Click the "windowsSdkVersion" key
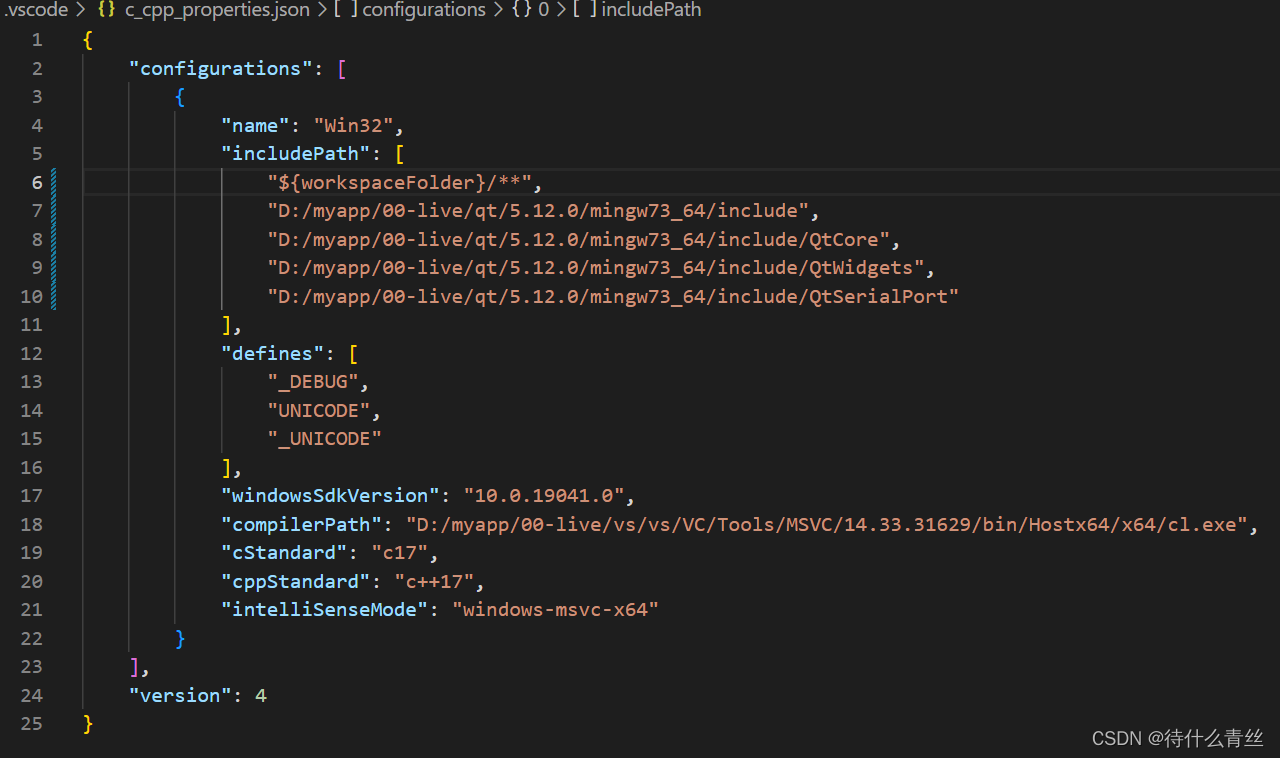The width and height of the screenshot is (1280, 758). point(331,496)
